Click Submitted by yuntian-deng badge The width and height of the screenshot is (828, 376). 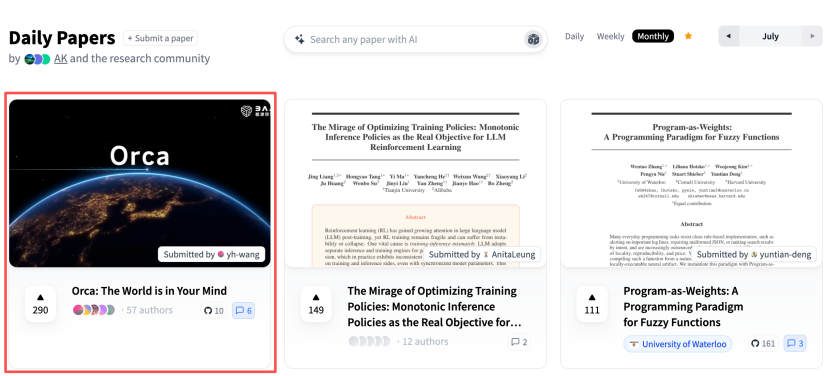754,255
